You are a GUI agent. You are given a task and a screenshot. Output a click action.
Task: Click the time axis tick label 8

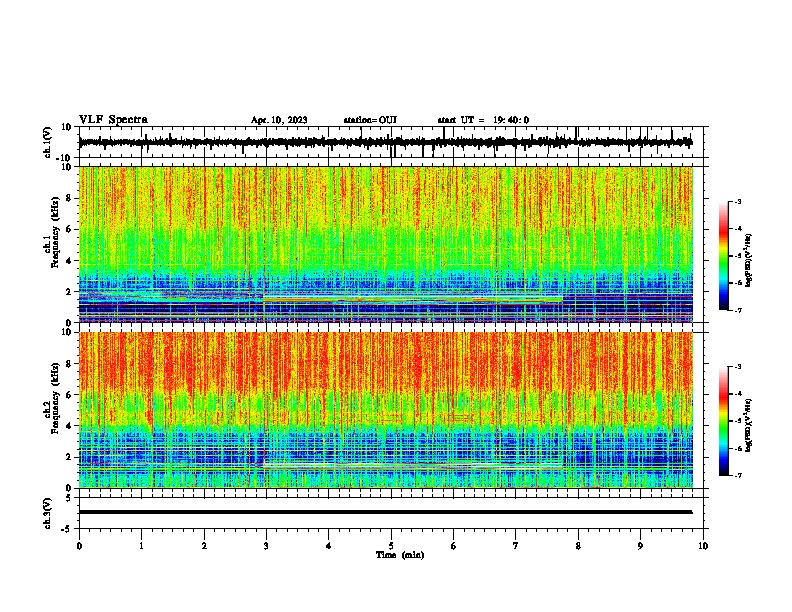click(578, 546)
